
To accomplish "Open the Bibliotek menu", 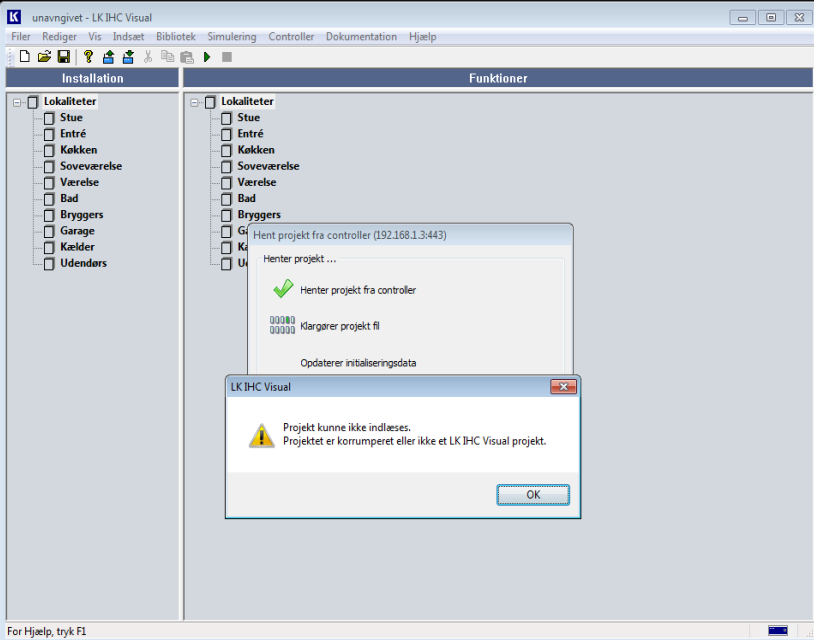I will click(176, 37).
